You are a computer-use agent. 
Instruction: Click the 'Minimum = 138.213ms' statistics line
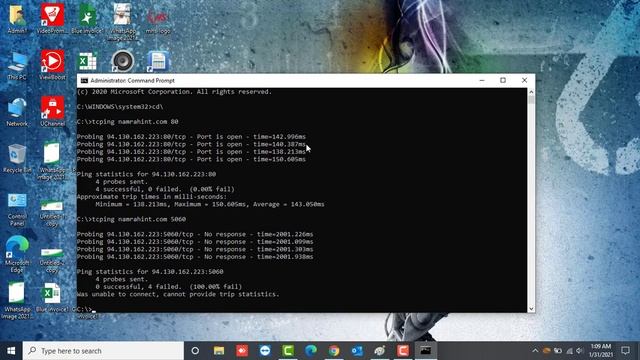pos(210,204)
